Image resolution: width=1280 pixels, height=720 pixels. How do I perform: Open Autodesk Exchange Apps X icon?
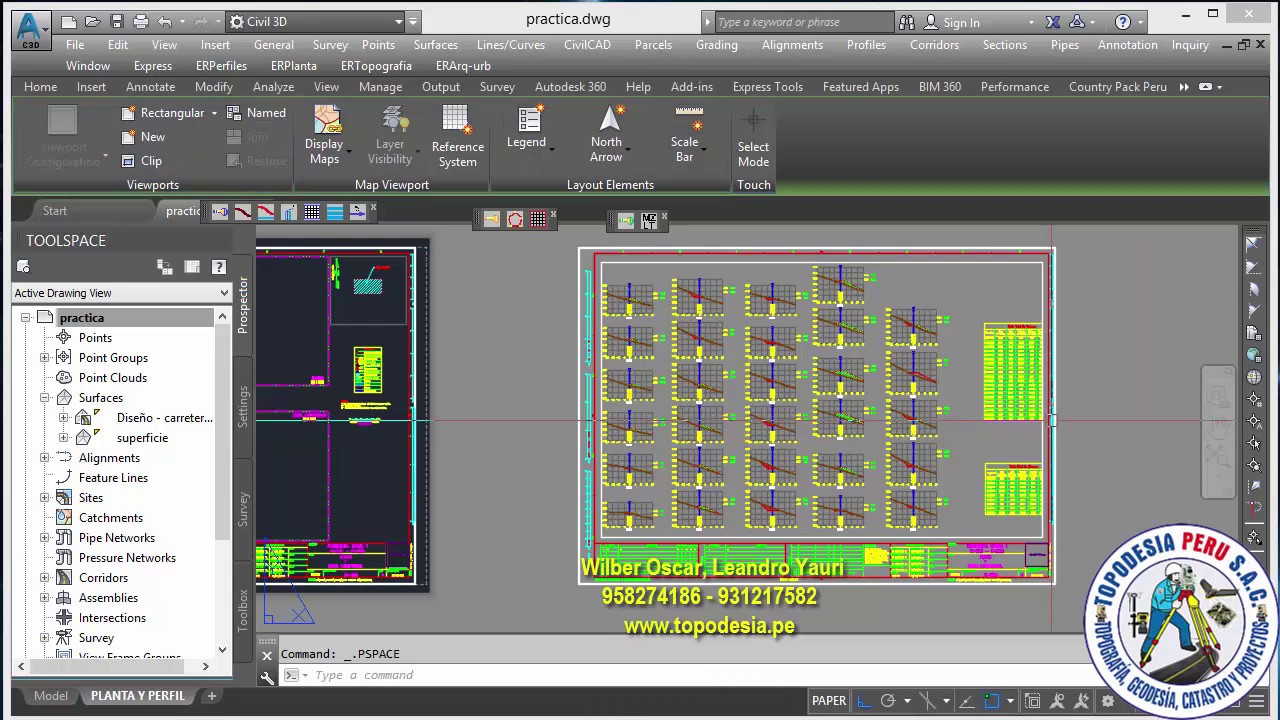pos(1053,22)
